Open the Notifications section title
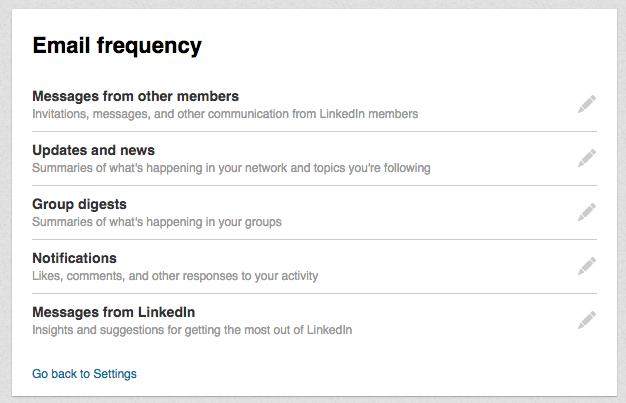Screen dimensions: 626x403 [74, 258]
